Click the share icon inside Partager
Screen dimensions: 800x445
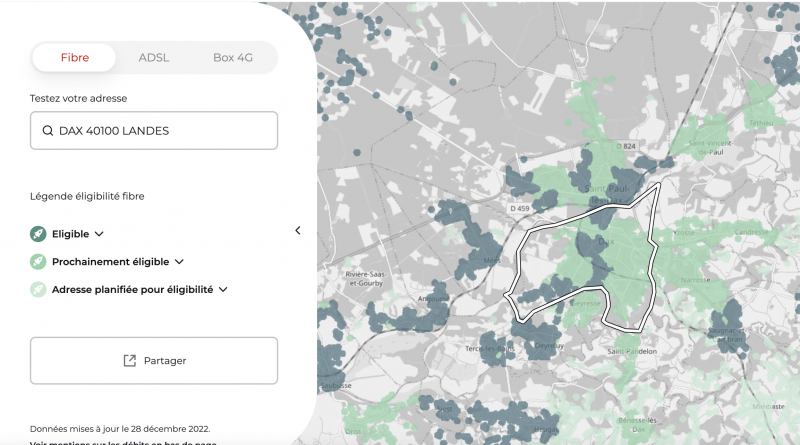pyautogui.click(x=129, y=361)
